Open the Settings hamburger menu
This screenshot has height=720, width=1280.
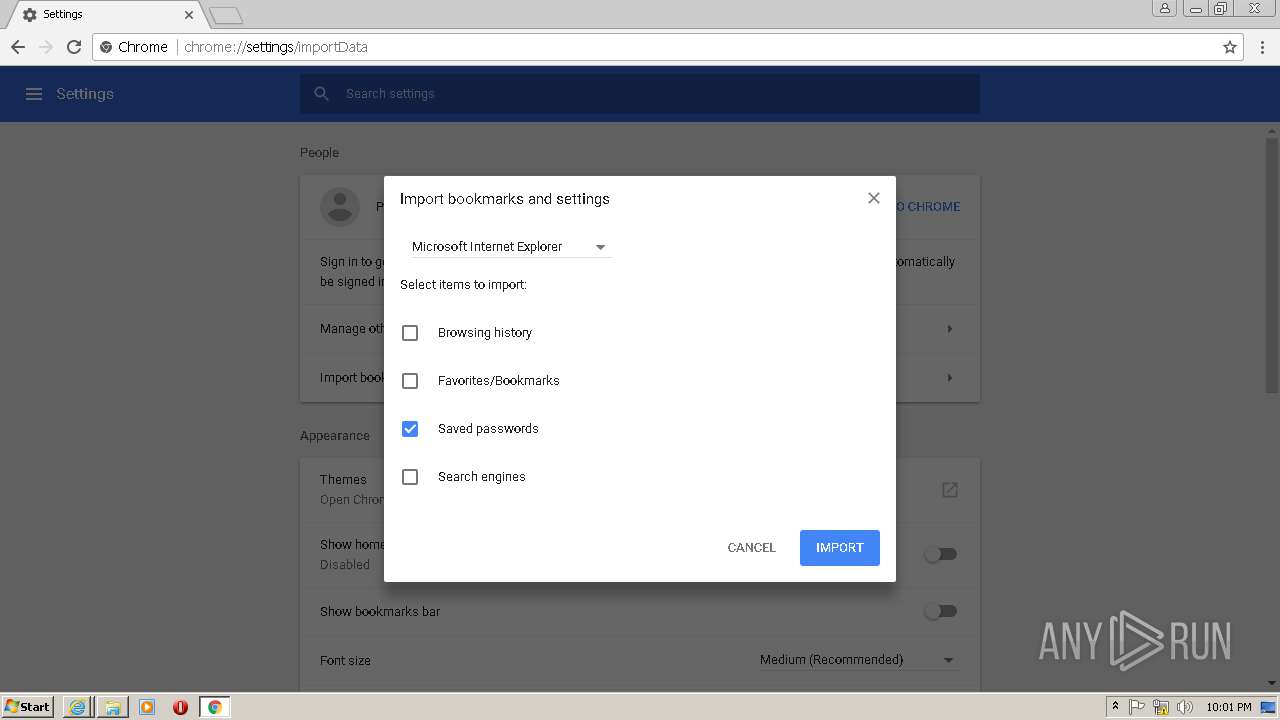coord(34,94)
